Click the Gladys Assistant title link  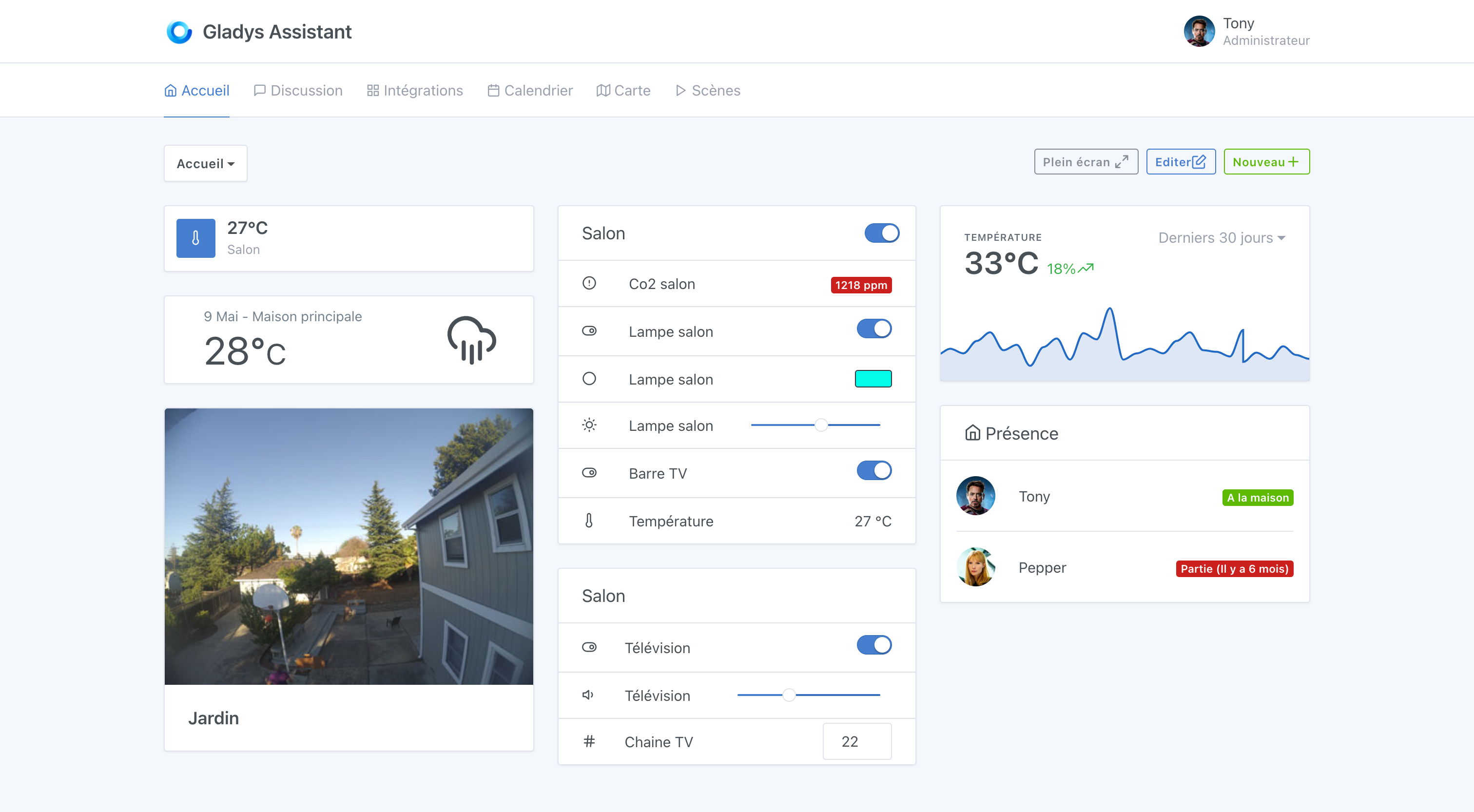pyautogui.click(x=277, y=32)
